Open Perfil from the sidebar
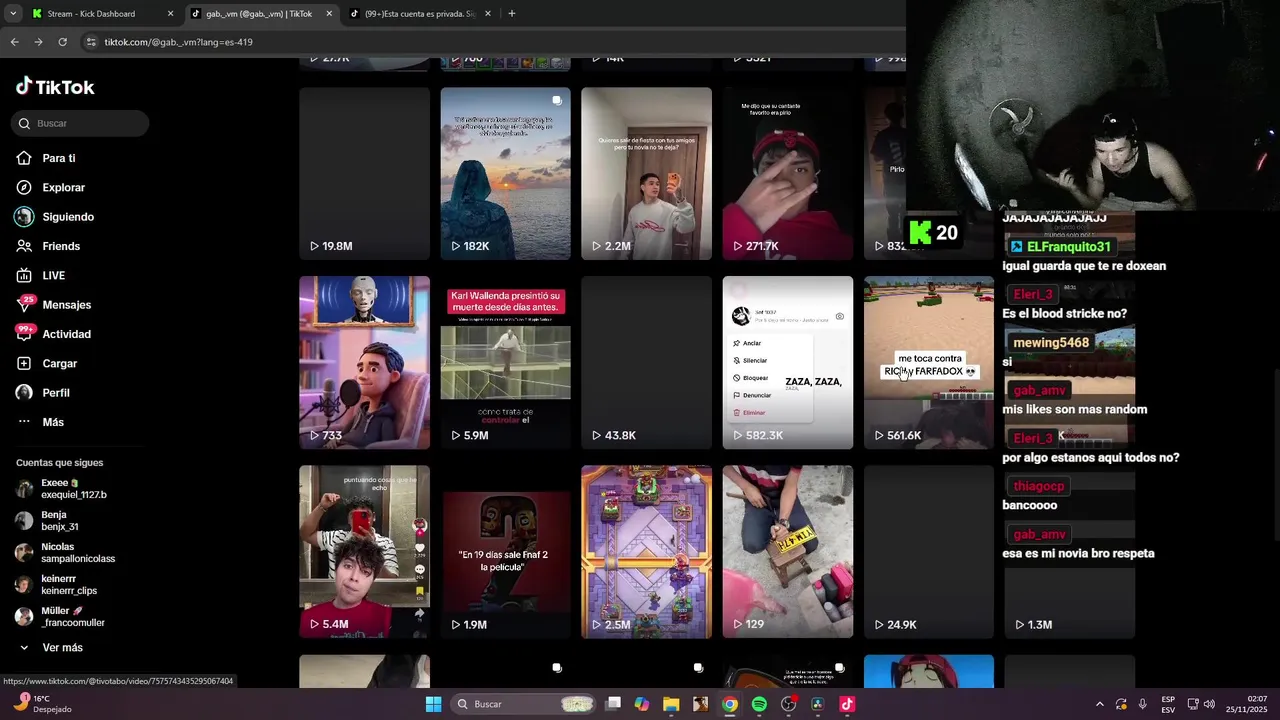Image resolution: width=1280 pixels, height=720 pixels. pyautogui.click(x=43, y=393)
